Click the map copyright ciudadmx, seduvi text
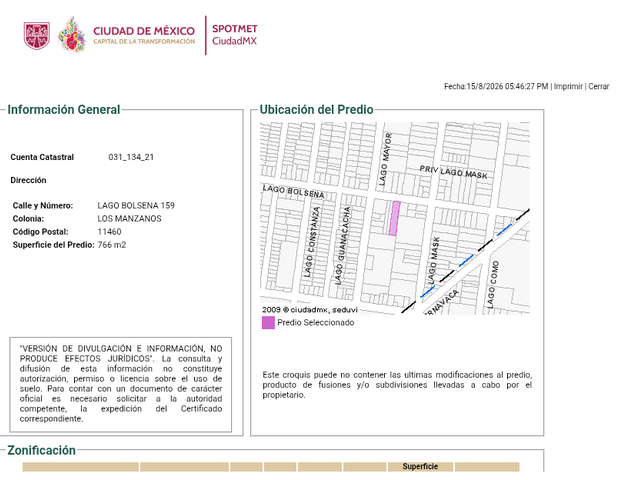The image size is (640, 480). coord(310,310)
